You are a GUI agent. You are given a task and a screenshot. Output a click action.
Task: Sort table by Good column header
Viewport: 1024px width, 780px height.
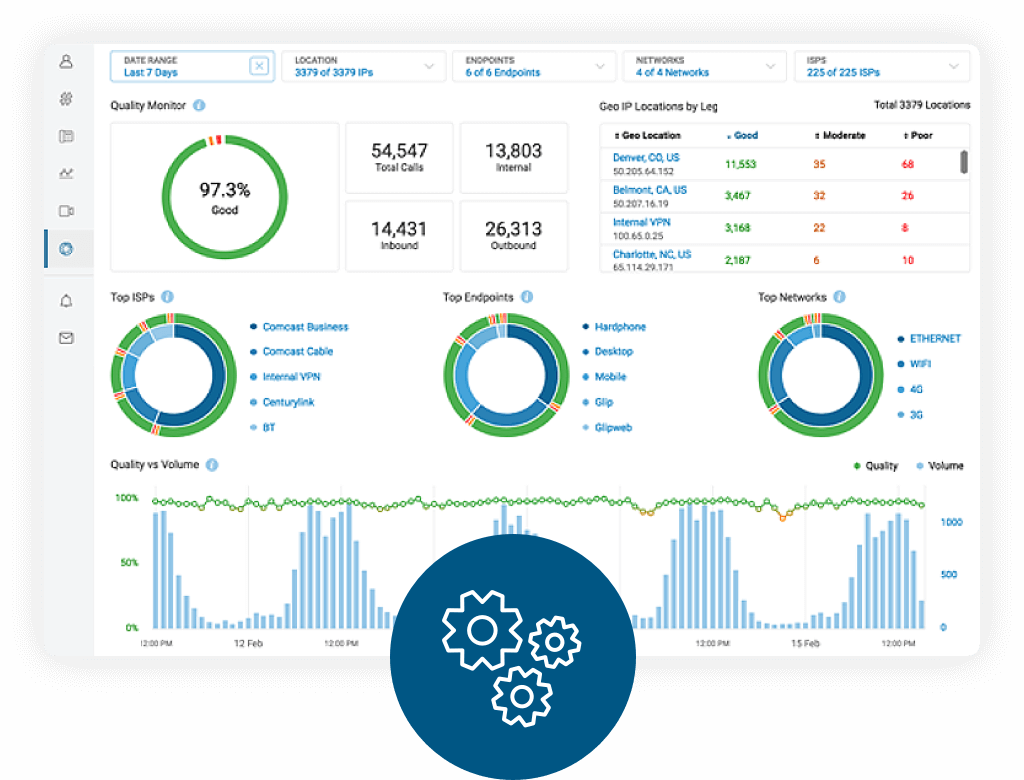pyautogui.click(x=742, y=135)
